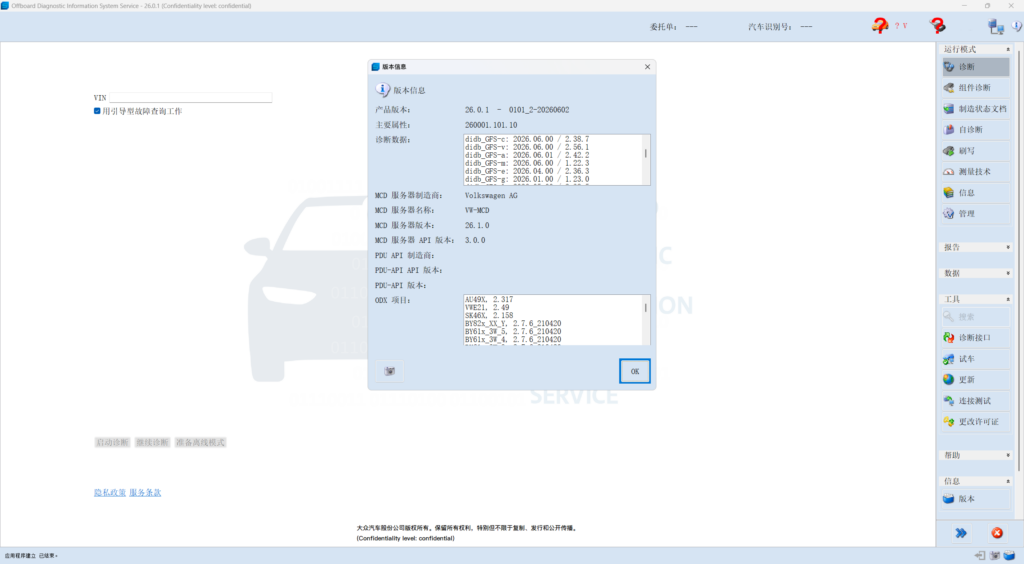Viewport: 1024px width, 564px height.
Task: Click the camera screenshot icon in status bar
Action: pos(995,556)
